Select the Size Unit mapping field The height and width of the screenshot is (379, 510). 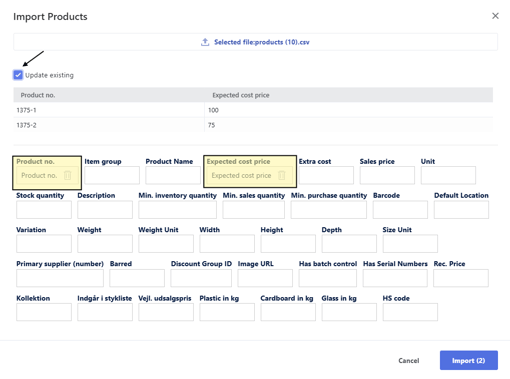click(x=410, y=244)
